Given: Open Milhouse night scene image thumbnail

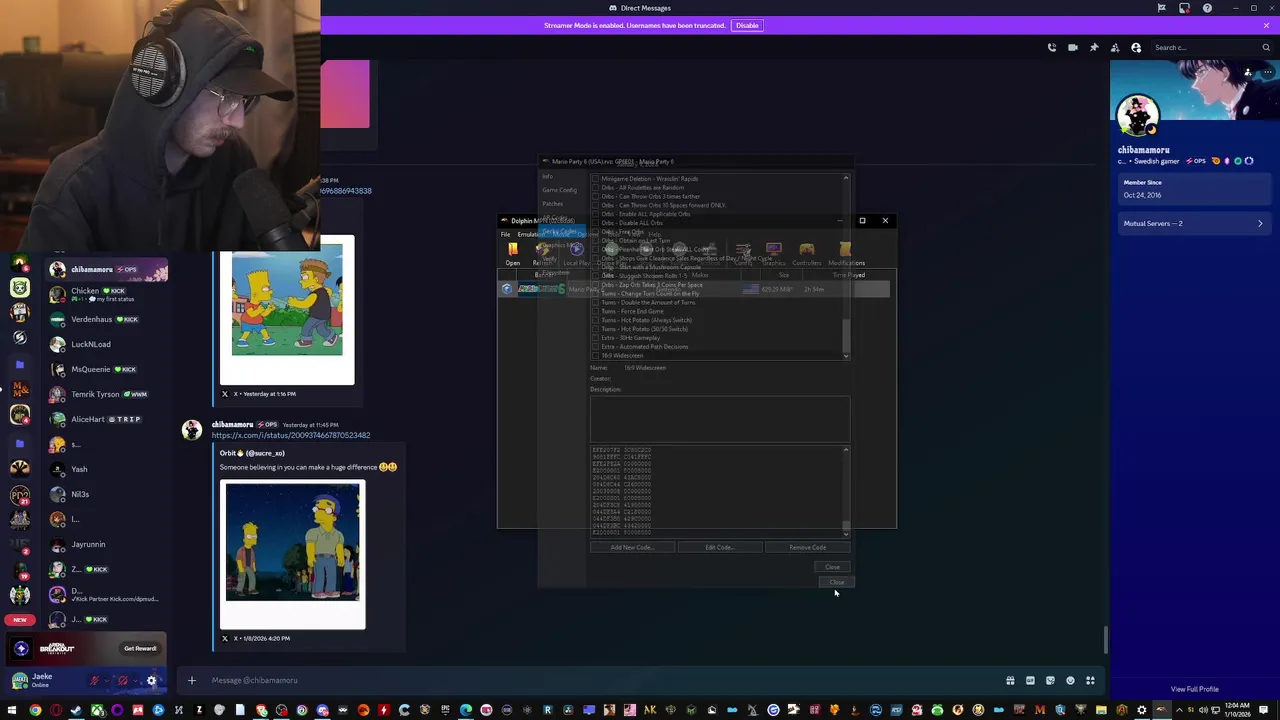Looking at the screenshot, I should 292,542.
